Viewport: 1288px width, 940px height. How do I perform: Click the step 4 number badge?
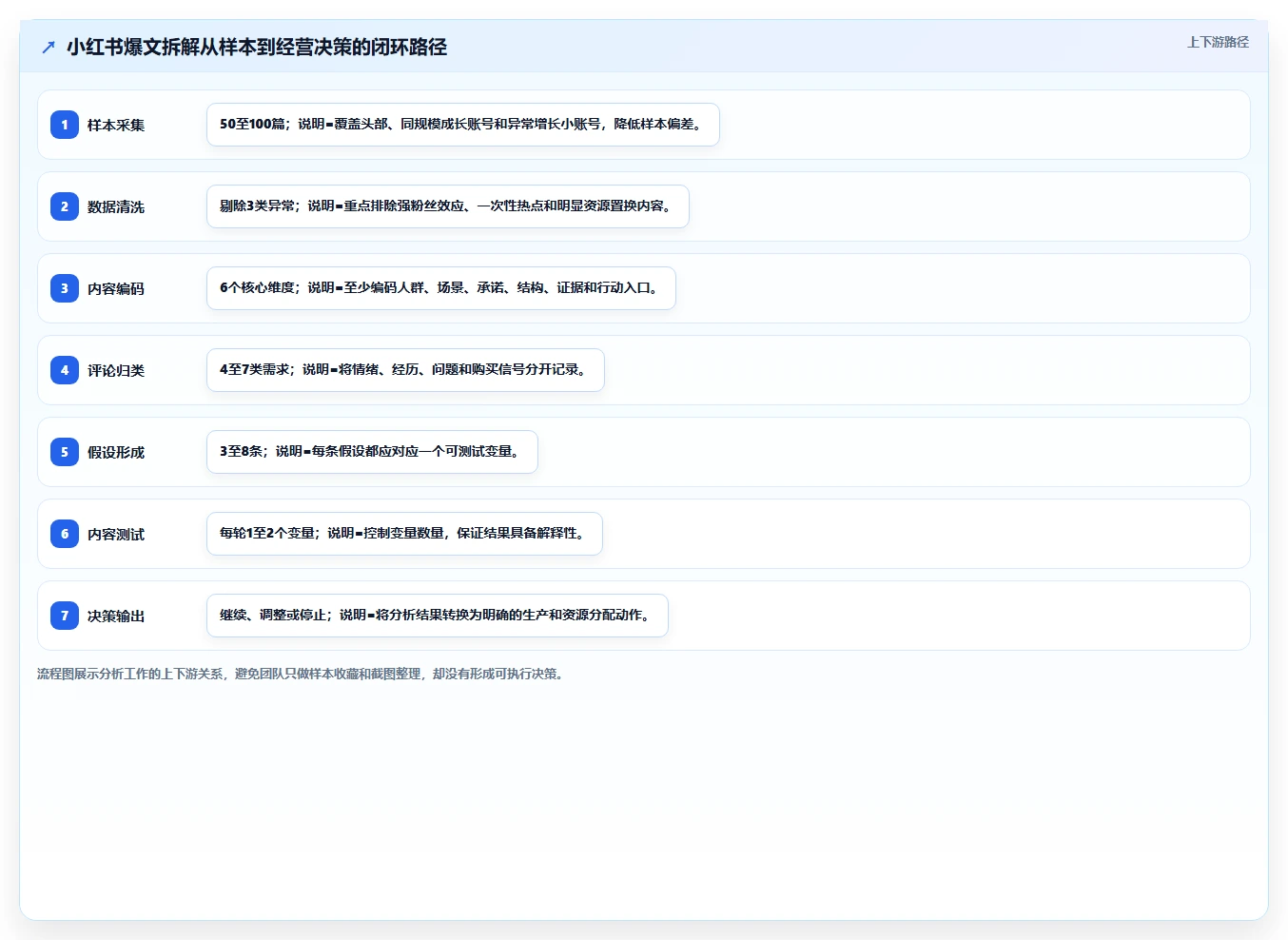(x=65, y=370)
